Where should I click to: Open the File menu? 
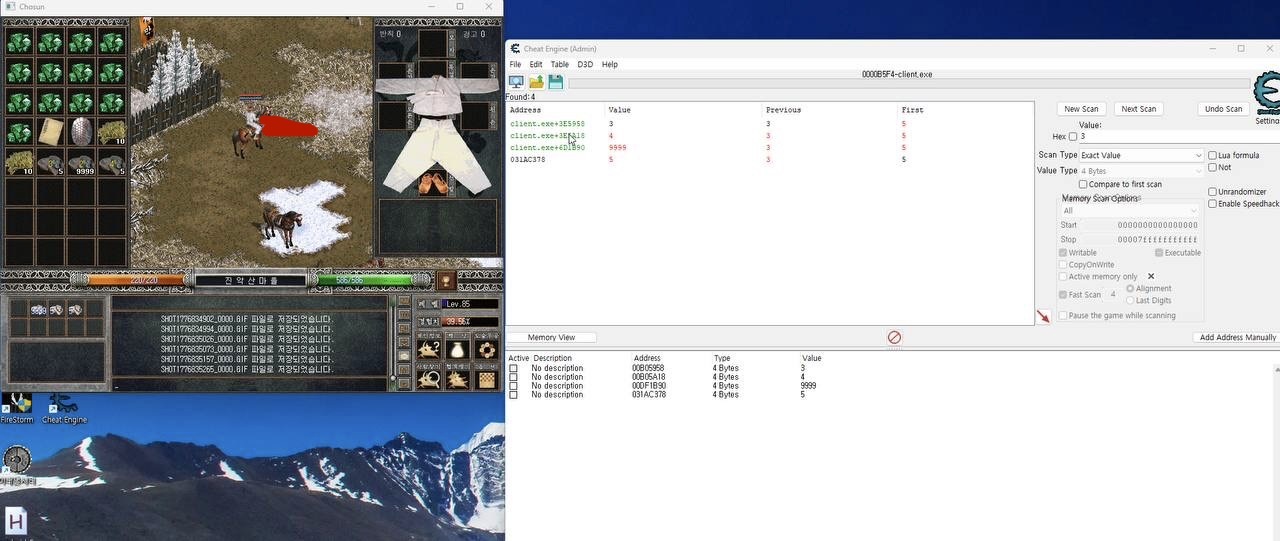[515, 64]
